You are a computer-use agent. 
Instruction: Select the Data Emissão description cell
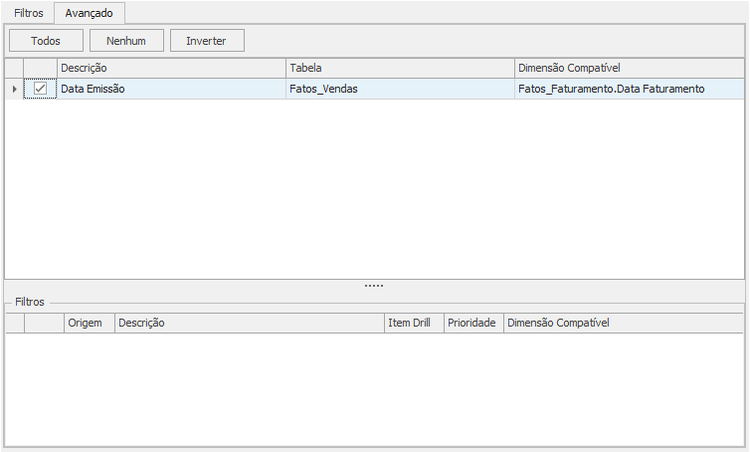point(171,89)
